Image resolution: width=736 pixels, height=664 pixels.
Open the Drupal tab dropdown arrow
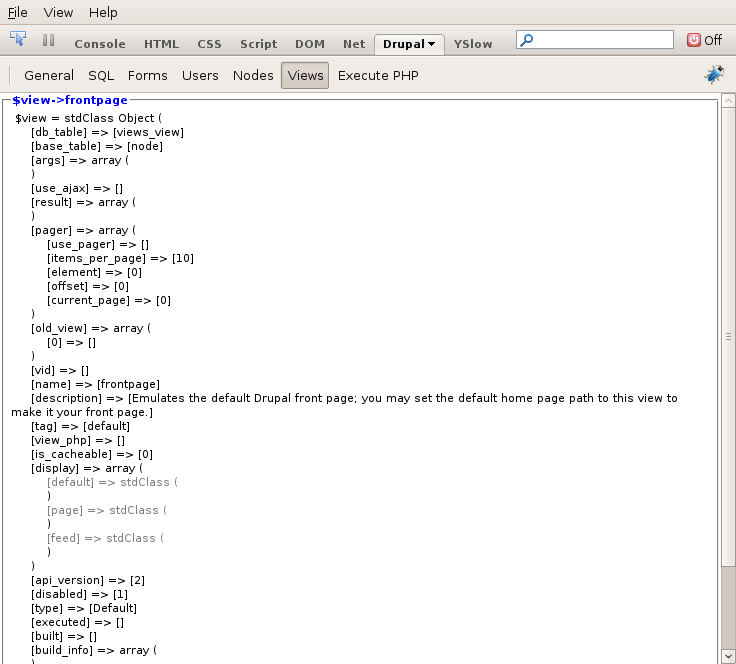pyautogui.click(x=431, y=44)
